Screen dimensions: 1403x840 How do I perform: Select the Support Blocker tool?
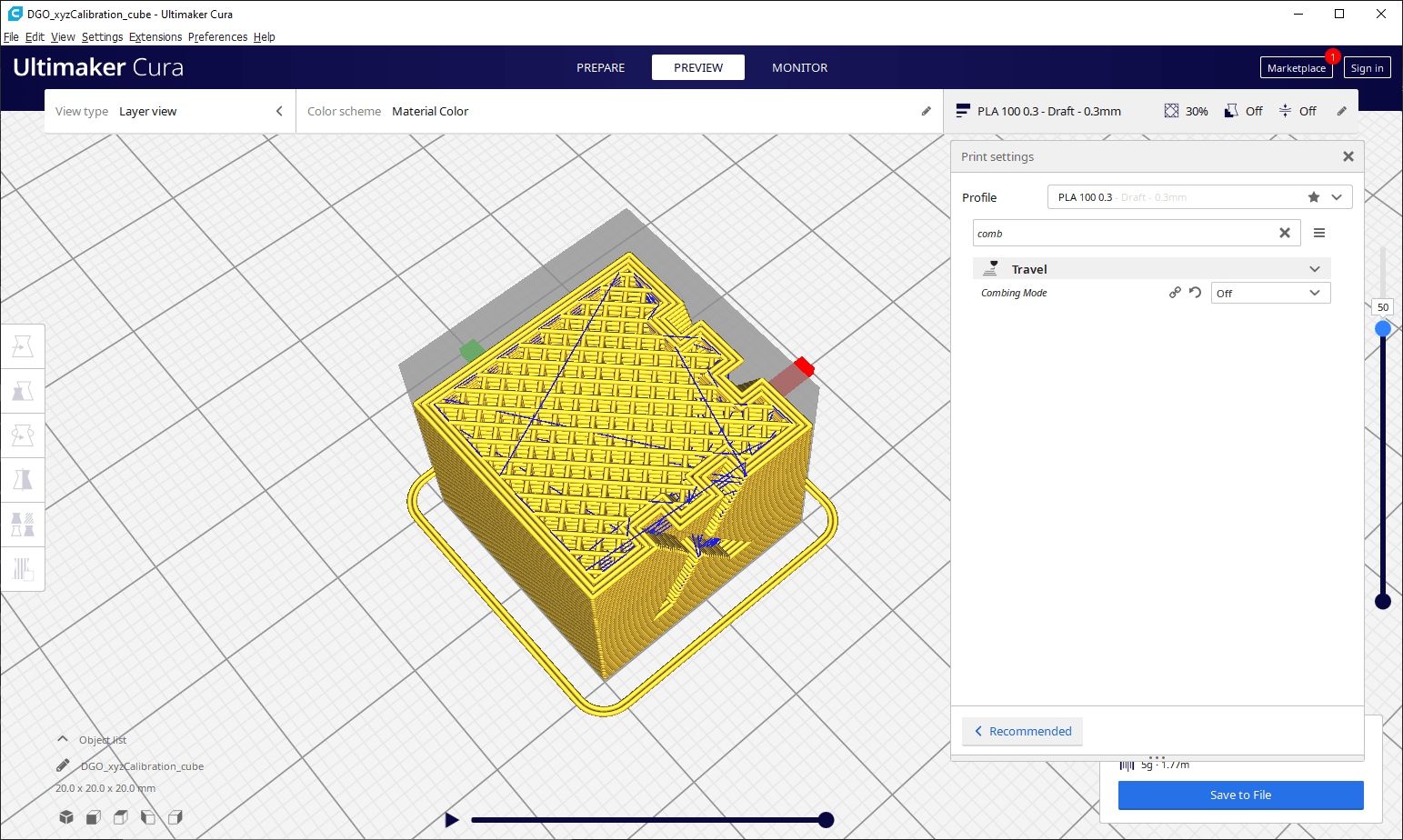click(x=23, y=569)
